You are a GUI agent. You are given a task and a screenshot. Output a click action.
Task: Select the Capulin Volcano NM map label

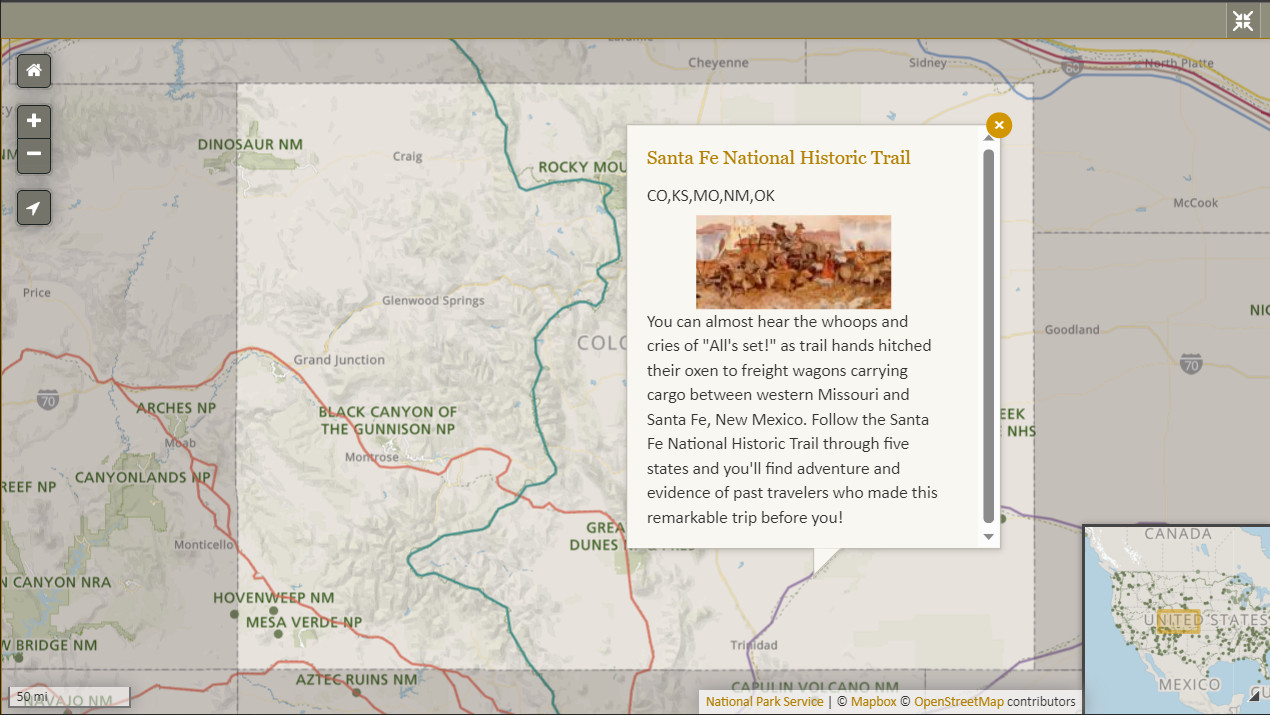[x=814, y=687]
